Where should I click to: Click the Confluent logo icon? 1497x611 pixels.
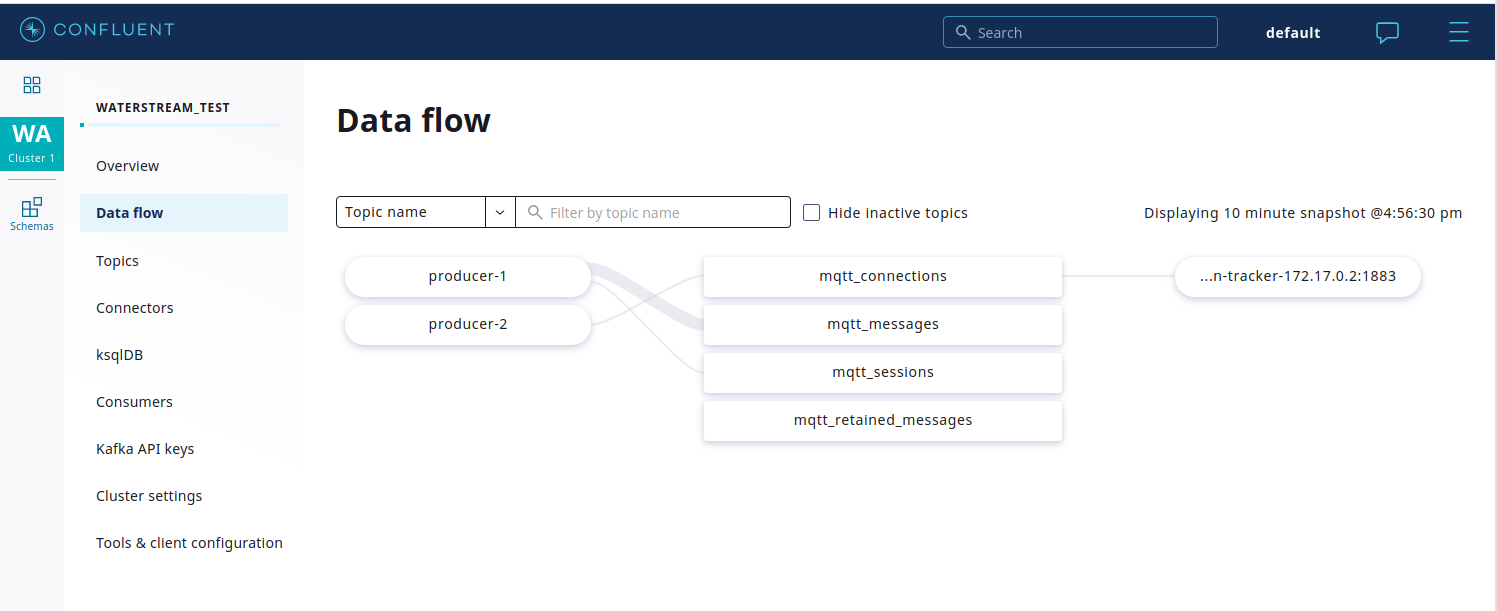[33, 30]
